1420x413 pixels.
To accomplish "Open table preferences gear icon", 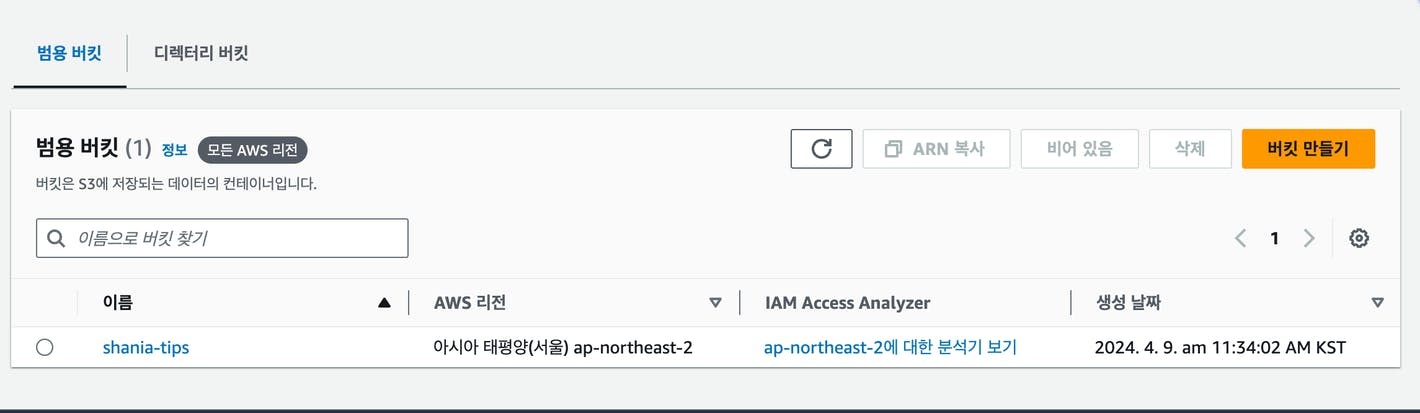I will point(1359,238).
